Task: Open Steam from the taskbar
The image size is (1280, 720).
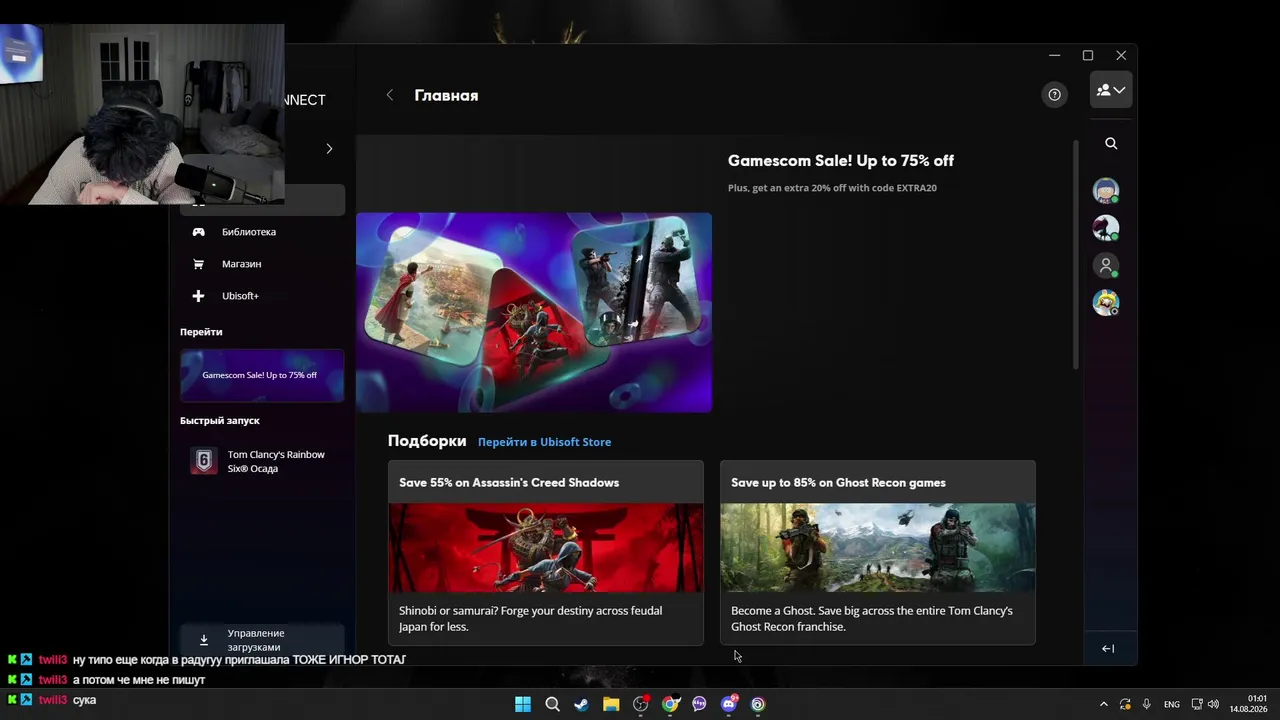Action: tap(581, 704)
